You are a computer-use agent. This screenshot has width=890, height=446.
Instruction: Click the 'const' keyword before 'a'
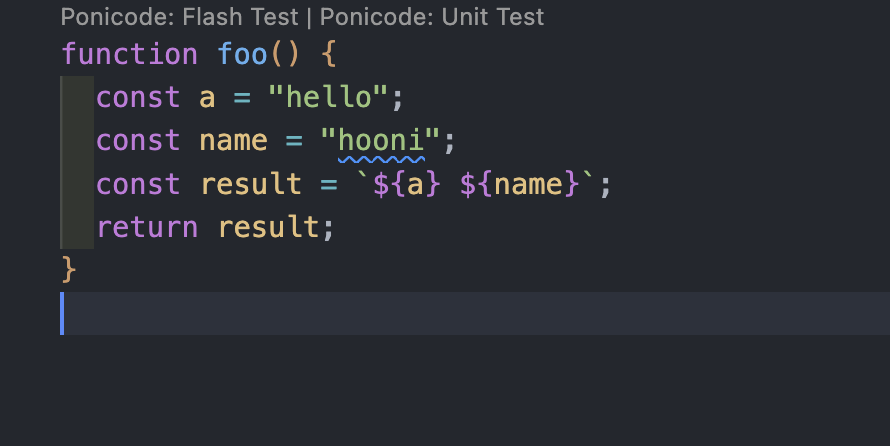click(138, 98)
